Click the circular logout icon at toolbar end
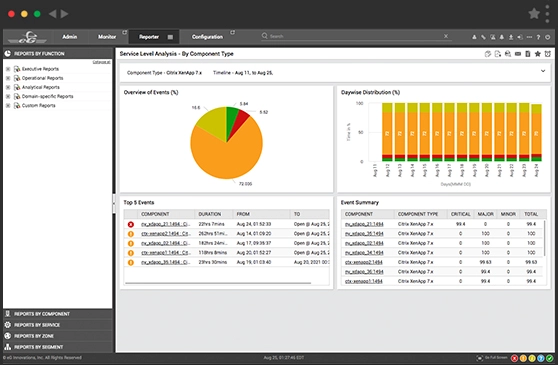The height and width of the screenshot is (365, 558). coord(548,37)
